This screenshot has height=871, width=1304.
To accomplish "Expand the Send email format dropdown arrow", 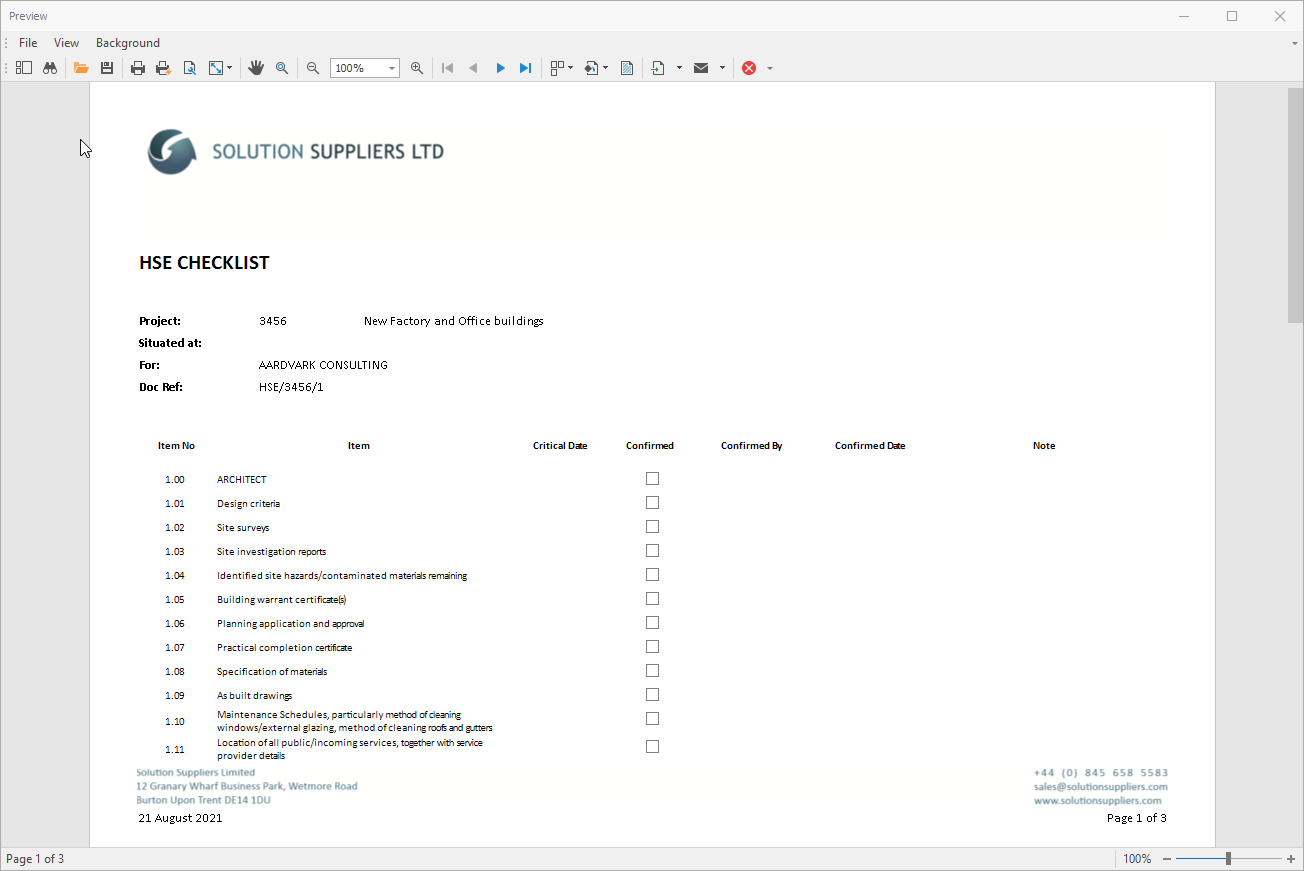I will [722, 68].
